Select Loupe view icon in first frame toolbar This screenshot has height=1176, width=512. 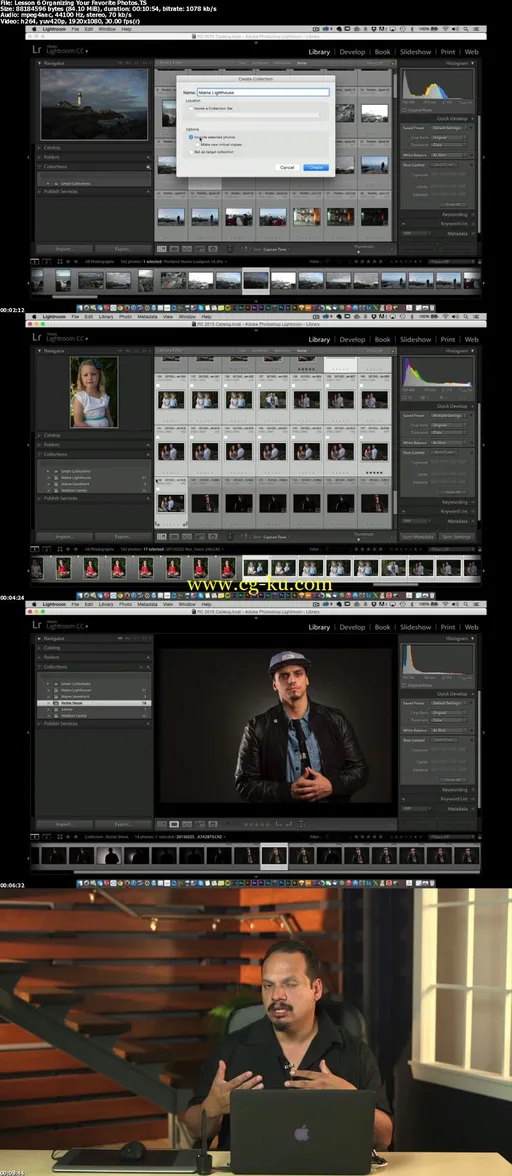pyautogui.click(x=174, y=248)
